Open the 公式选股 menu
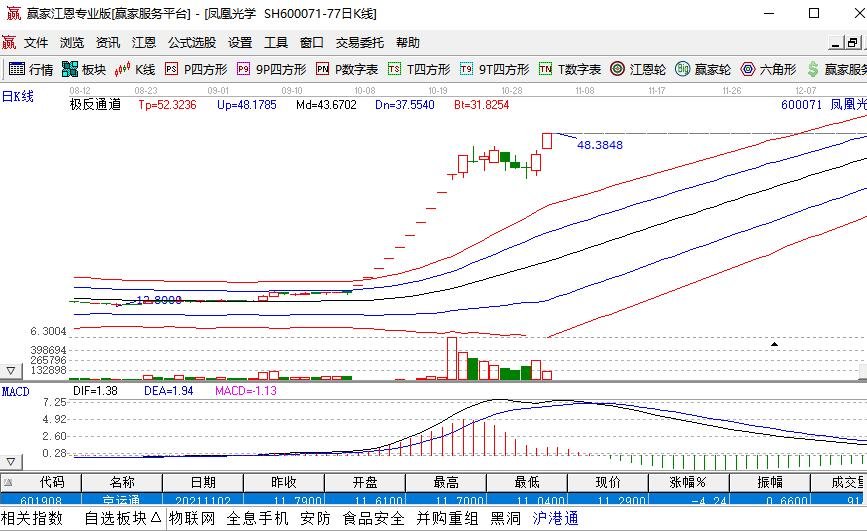Image resolution: width=867 pixels, height=531 pixels. coord(192,43)
